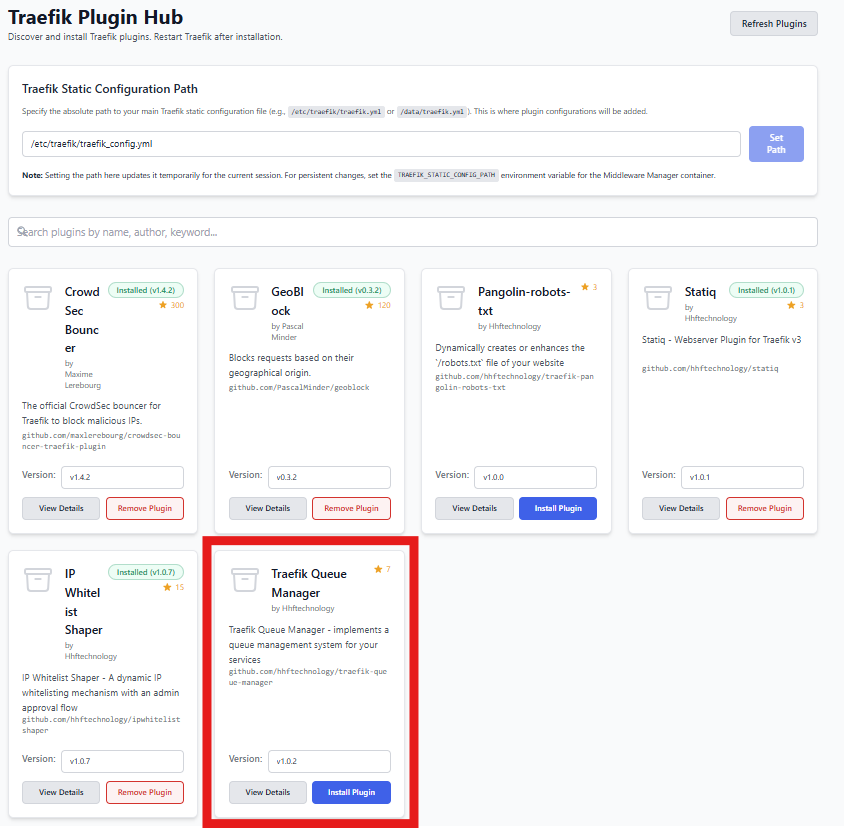Click the github.com/PascalMinder/geoblock text
This screenshot has width=844, height=828.
click(299, 388)
